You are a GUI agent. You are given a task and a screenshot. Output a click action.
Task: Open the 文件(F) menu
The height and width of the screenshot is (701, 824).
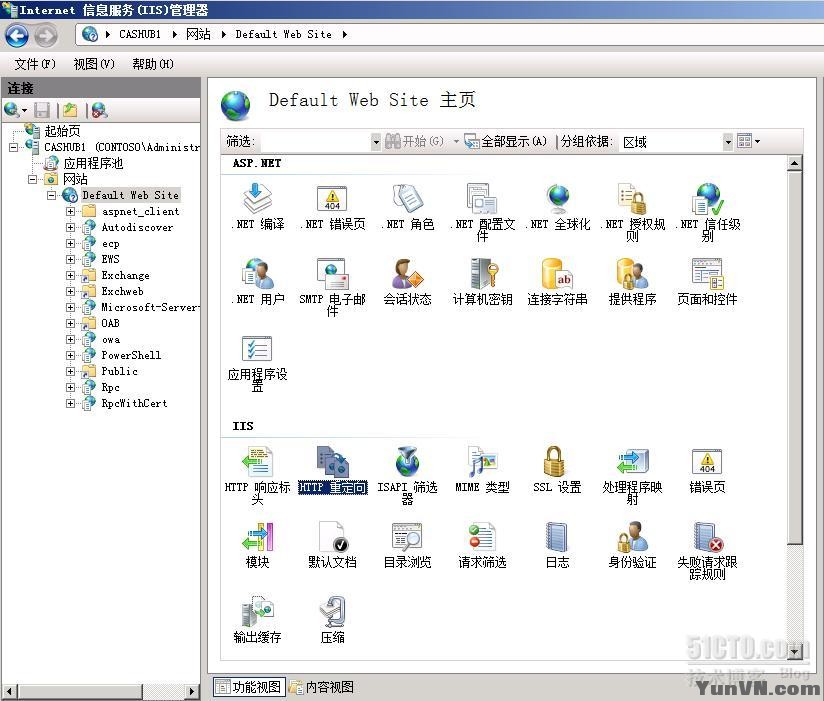pyautogui.click(x=35, y=64)
